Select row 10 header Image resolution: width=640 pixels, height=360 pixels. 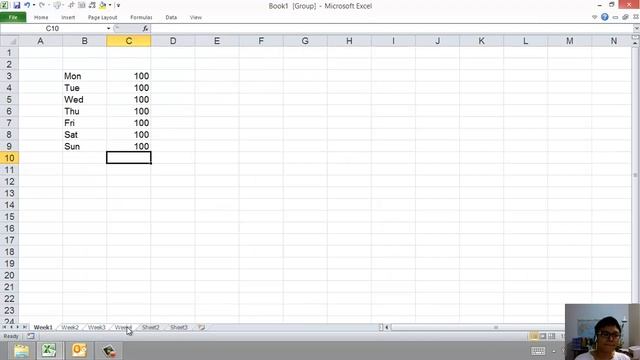(9, 158)
